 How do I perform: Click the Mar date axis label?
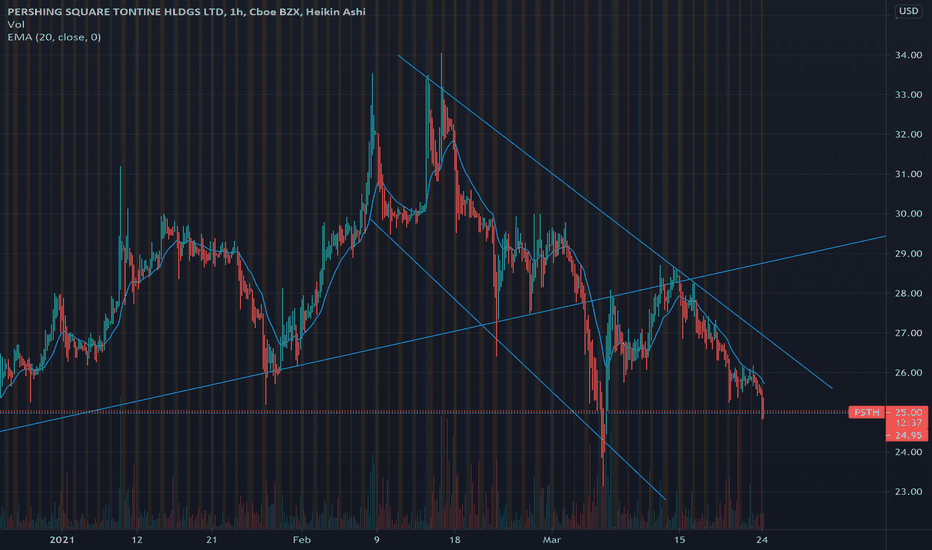tap(552, 540)
